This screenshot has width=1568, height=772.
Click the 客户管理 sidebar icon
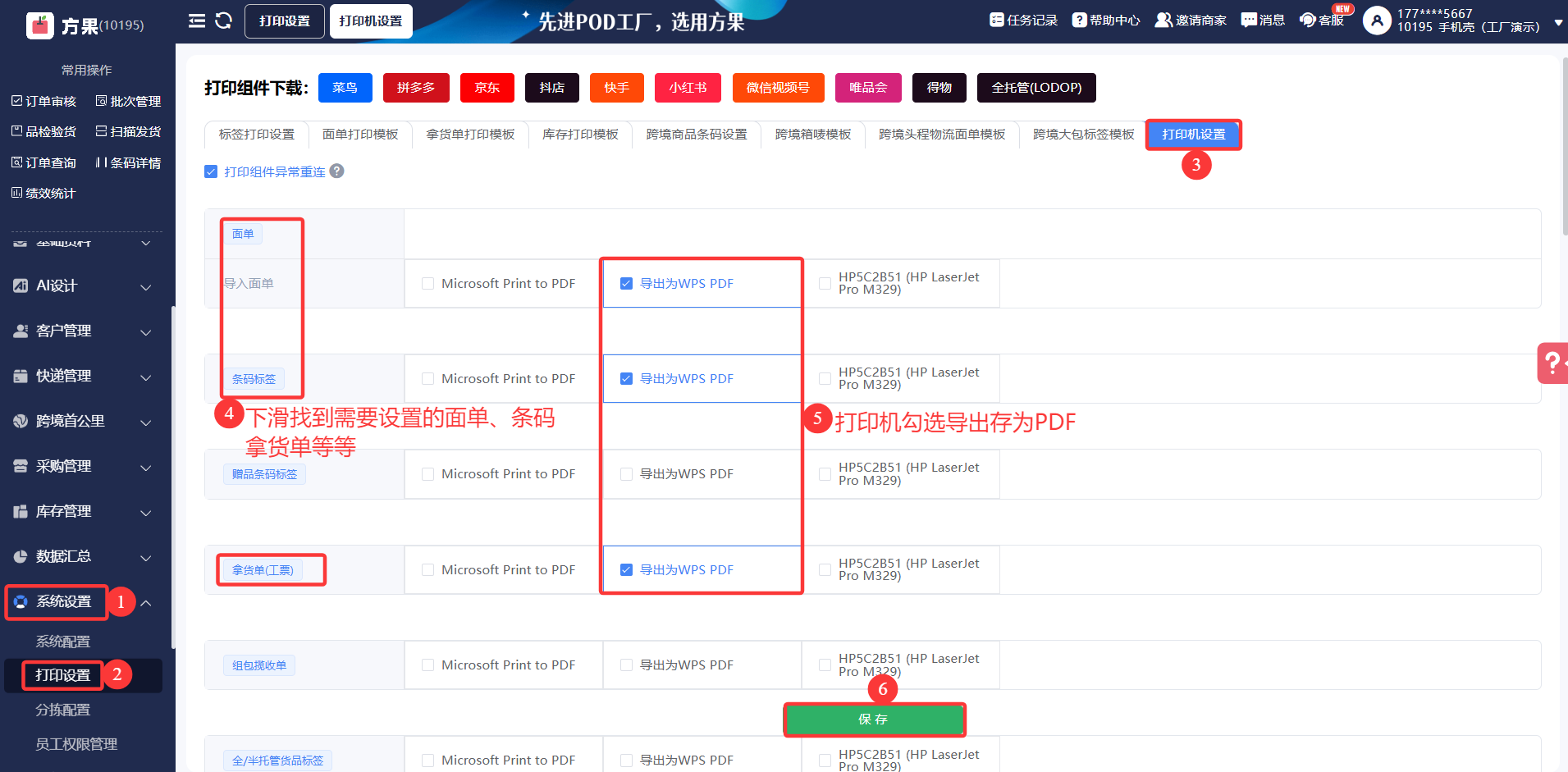coord(21,331)
